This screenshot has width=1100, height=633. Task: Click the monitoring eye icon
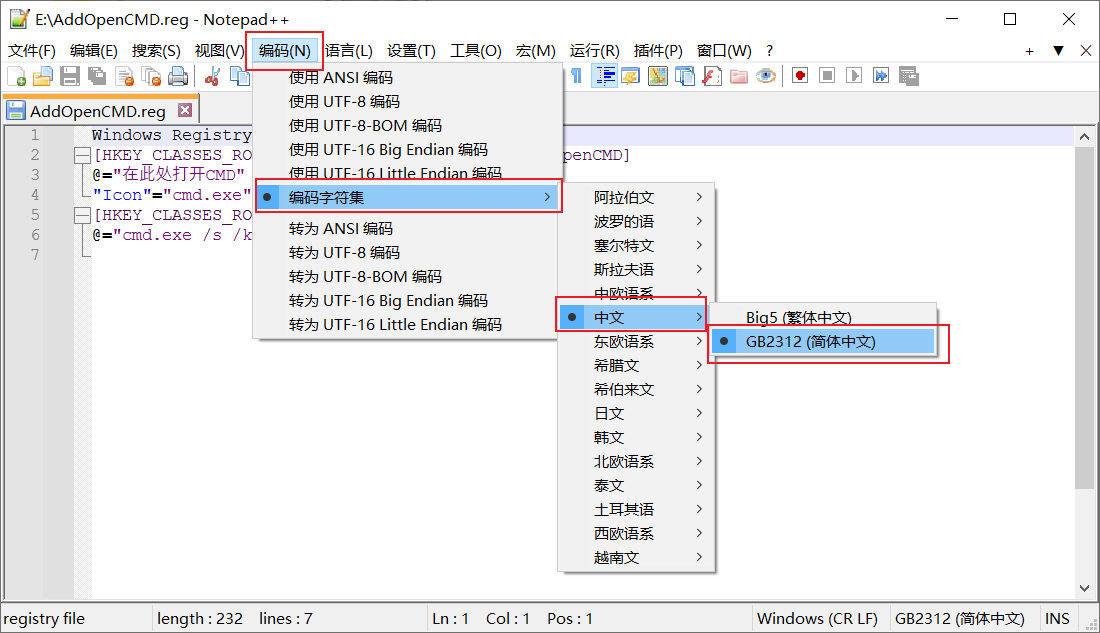[765, 76]
